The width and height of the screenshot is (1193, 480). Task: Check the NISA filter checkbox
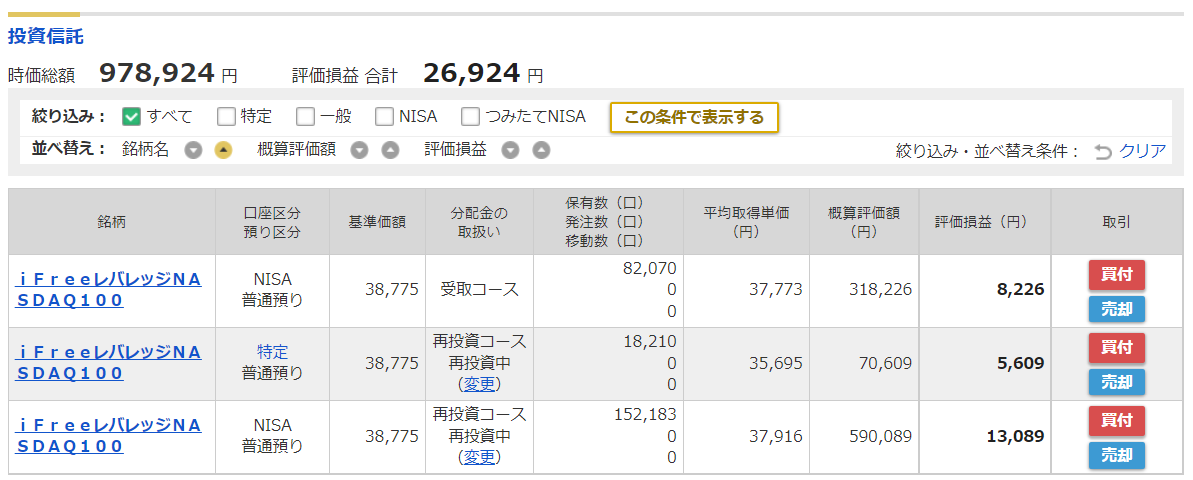pyautogui.click(x=384, y=116)
